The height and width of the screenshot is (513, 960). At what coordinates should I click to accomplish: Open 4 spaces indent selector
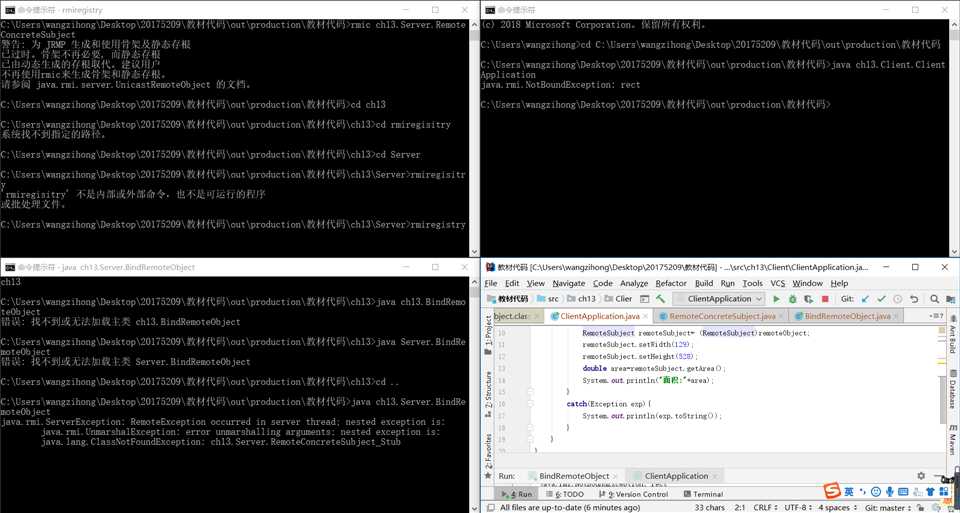[836, 507]
